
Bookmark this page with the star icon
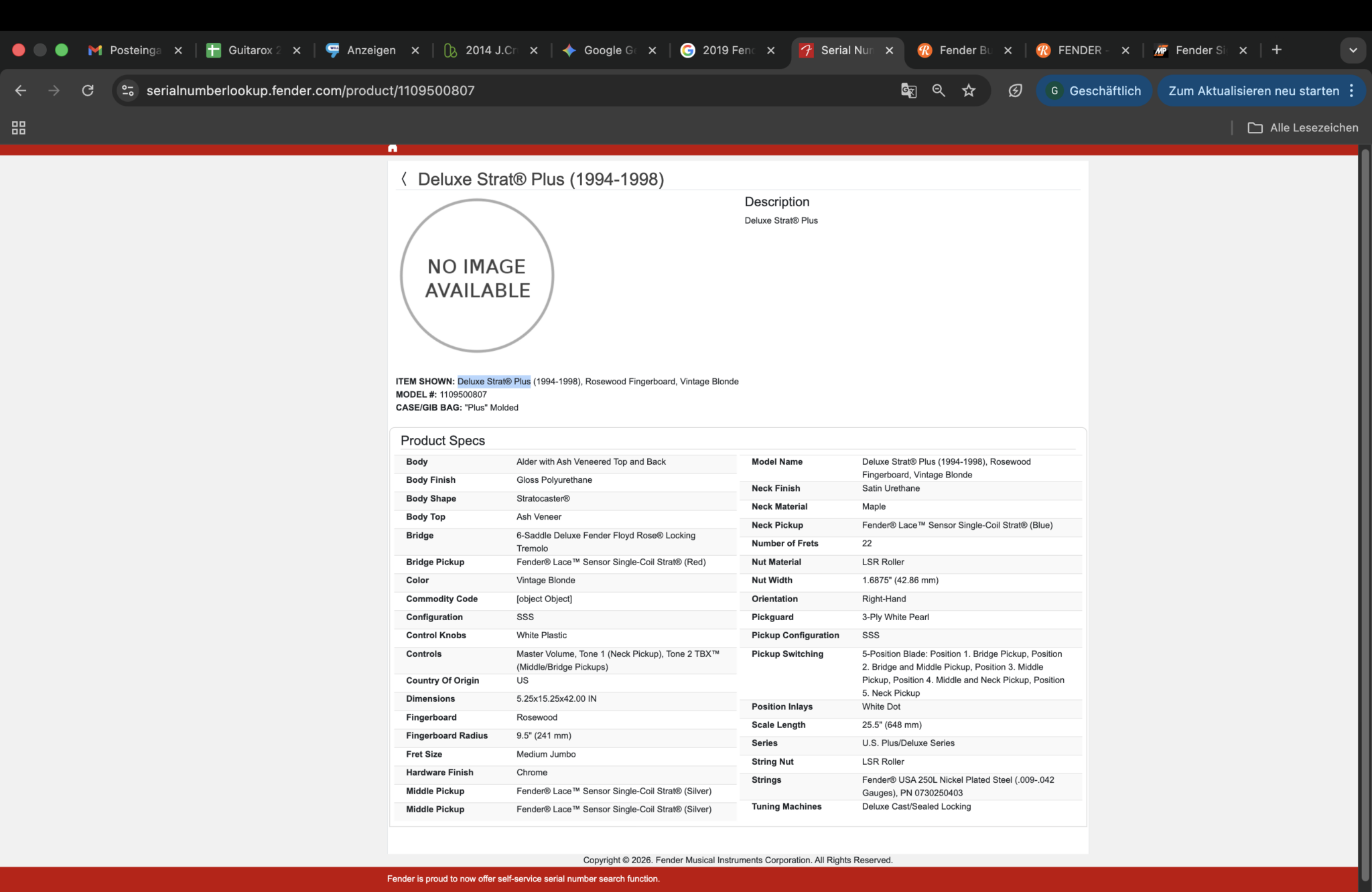coord(969,90)
